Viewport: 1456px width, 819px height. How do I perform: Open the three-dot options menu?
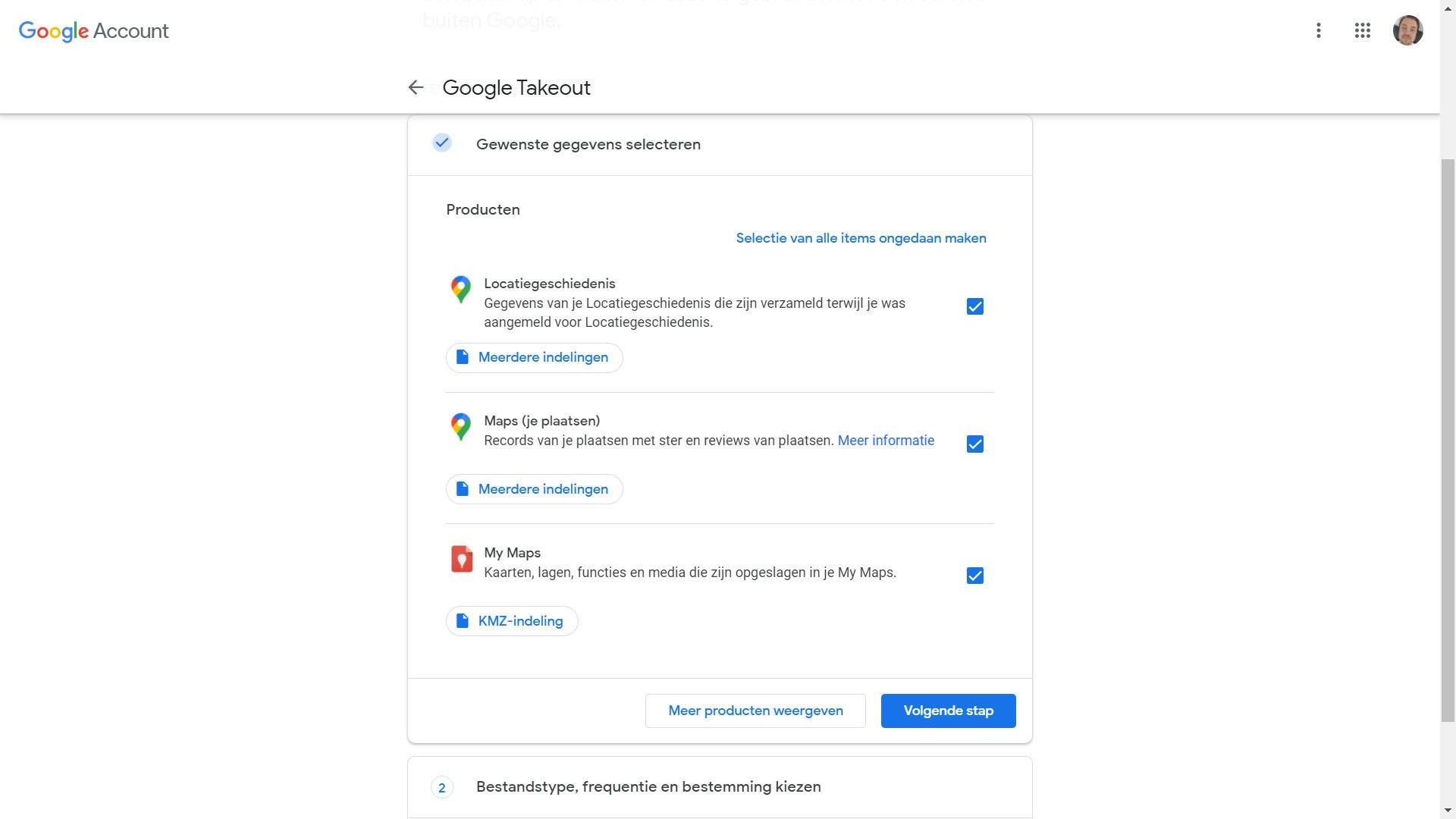pyautogui.click(x=1319, y=31)
